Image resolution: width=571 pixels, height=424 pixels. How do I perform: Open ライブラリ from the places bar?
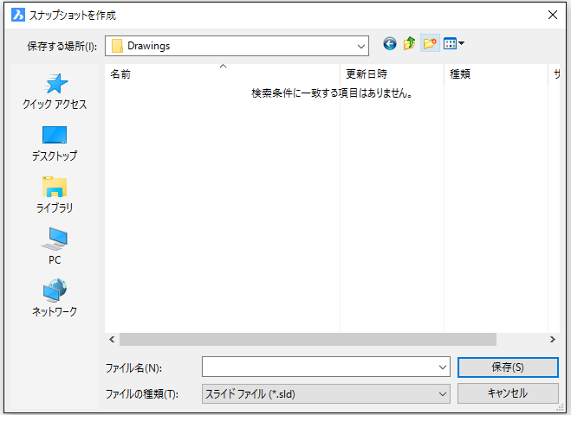coord(55,195)
